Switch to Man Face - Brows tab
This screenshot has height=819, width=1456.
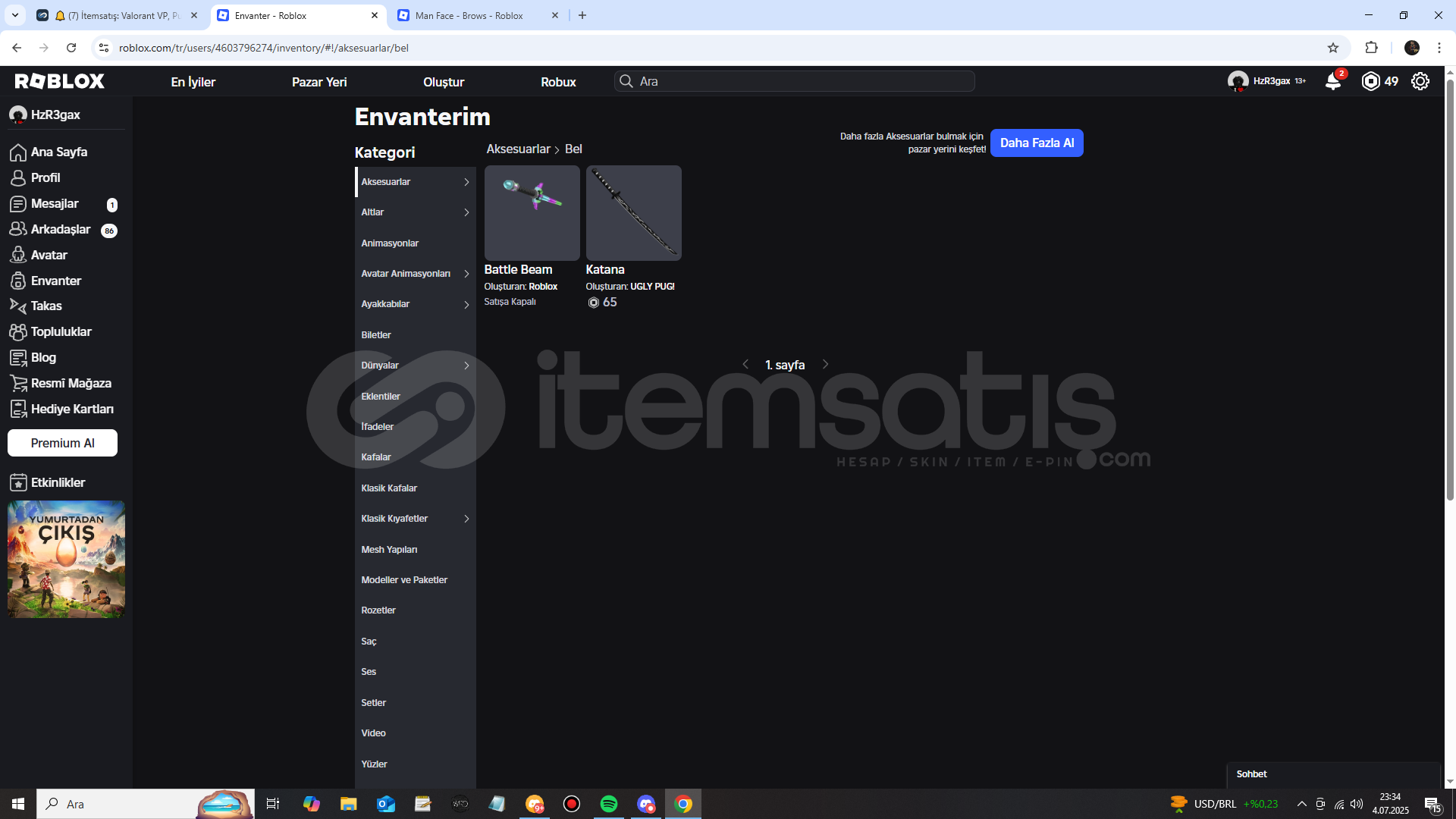point(479,15)
